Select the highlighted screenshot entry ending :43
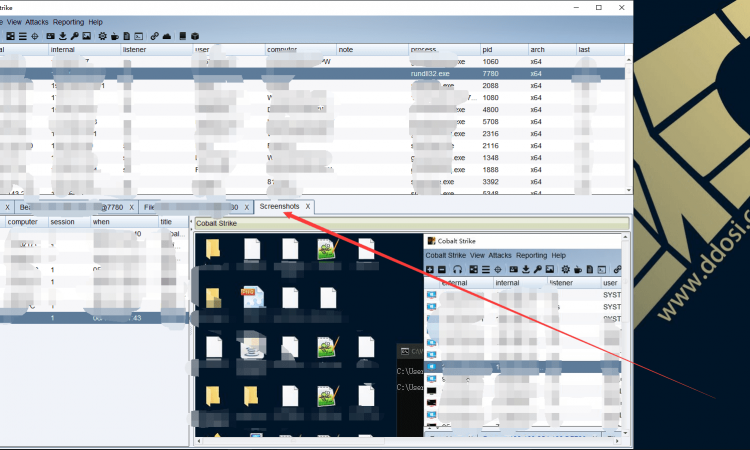750x450 pixels. click(x=94, y=318)
